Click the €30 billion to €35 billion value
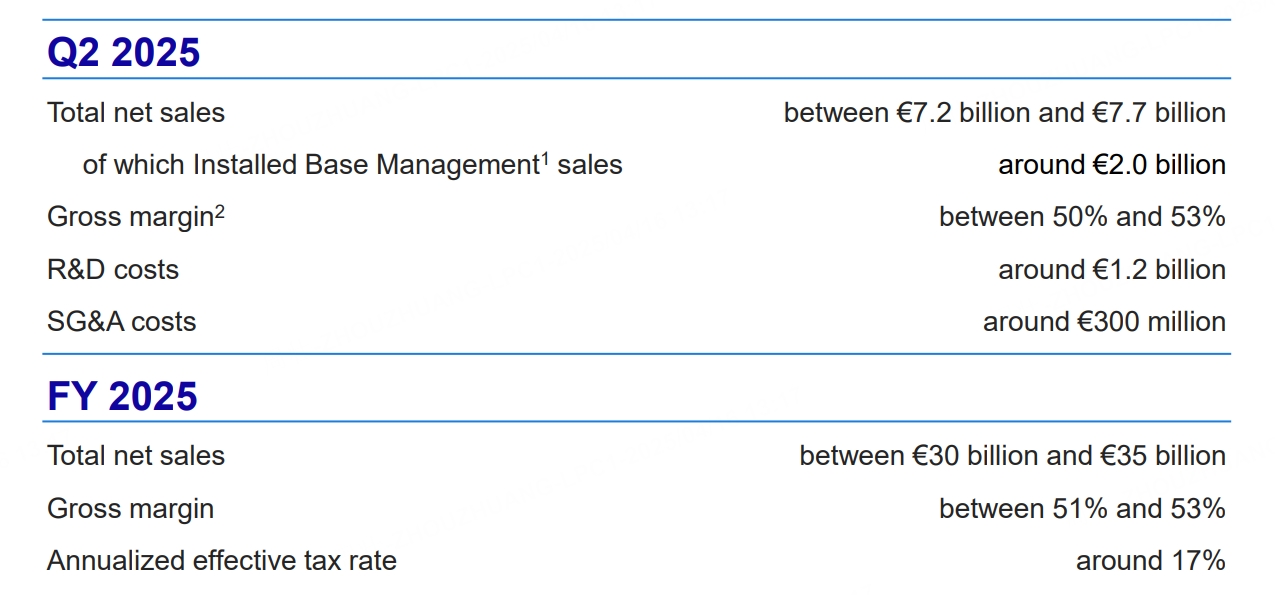Viewport: 1275px width, 595px height. coord(1013,456)
